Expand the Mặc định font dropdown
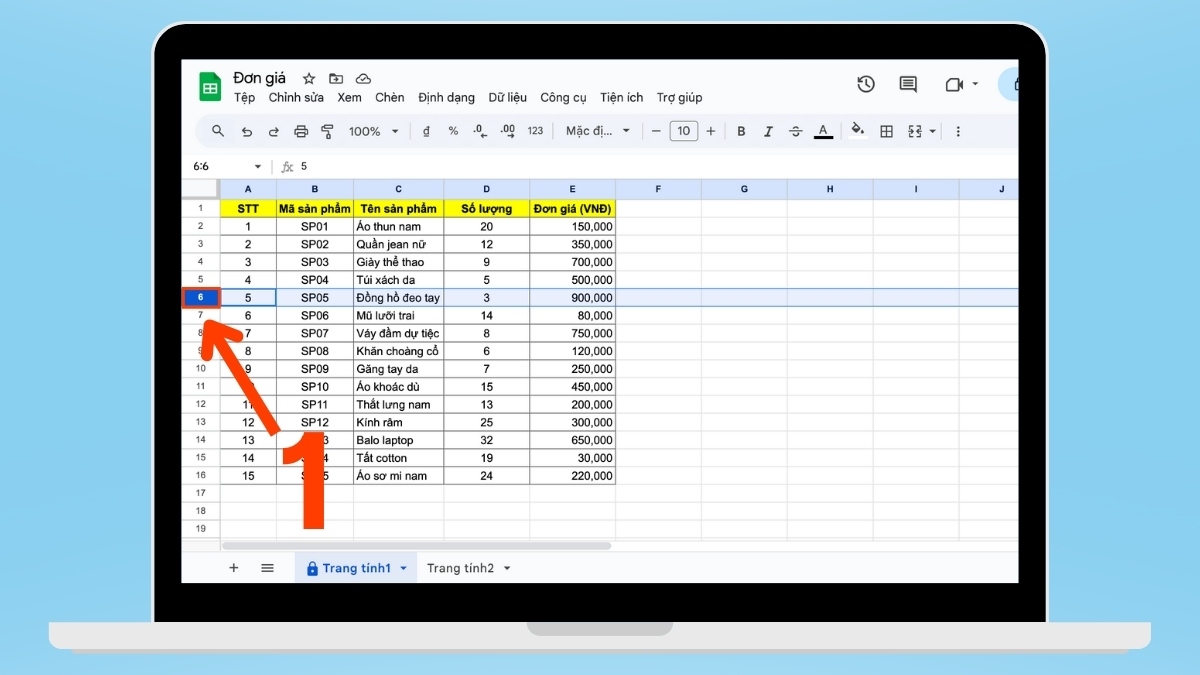Screen dimensions: 1200x675 click(598, 131)
